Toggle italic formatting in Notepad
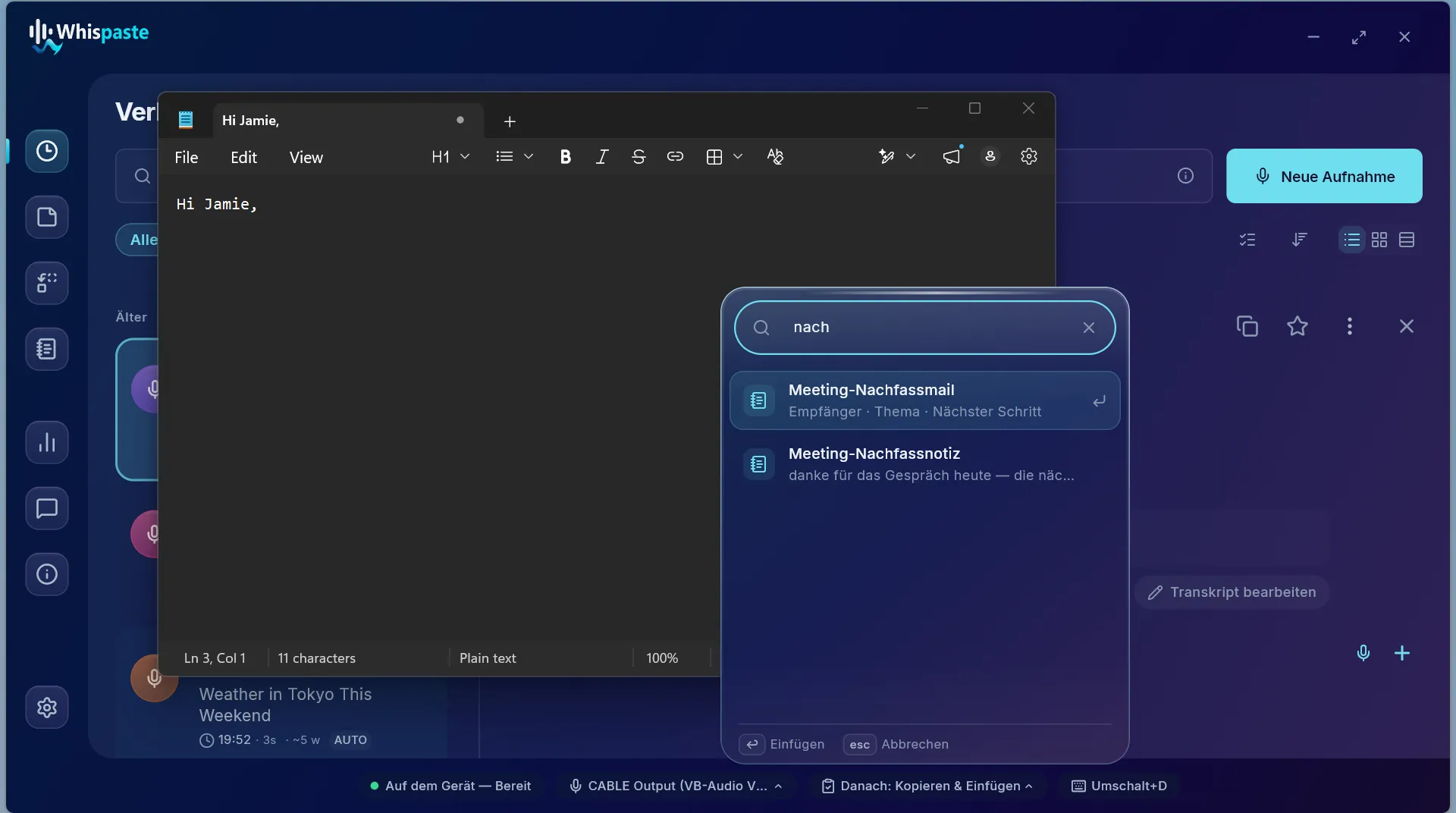Image resolution: width=1456 pixels, height=813 pixels. pyautogui.click(x=602, y=157)
